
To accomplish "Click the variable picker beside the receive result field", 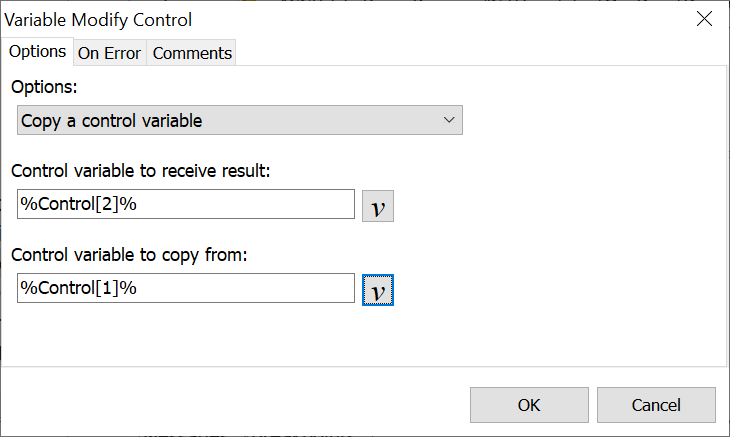I will pyautogui.click(x=378, y=205).
